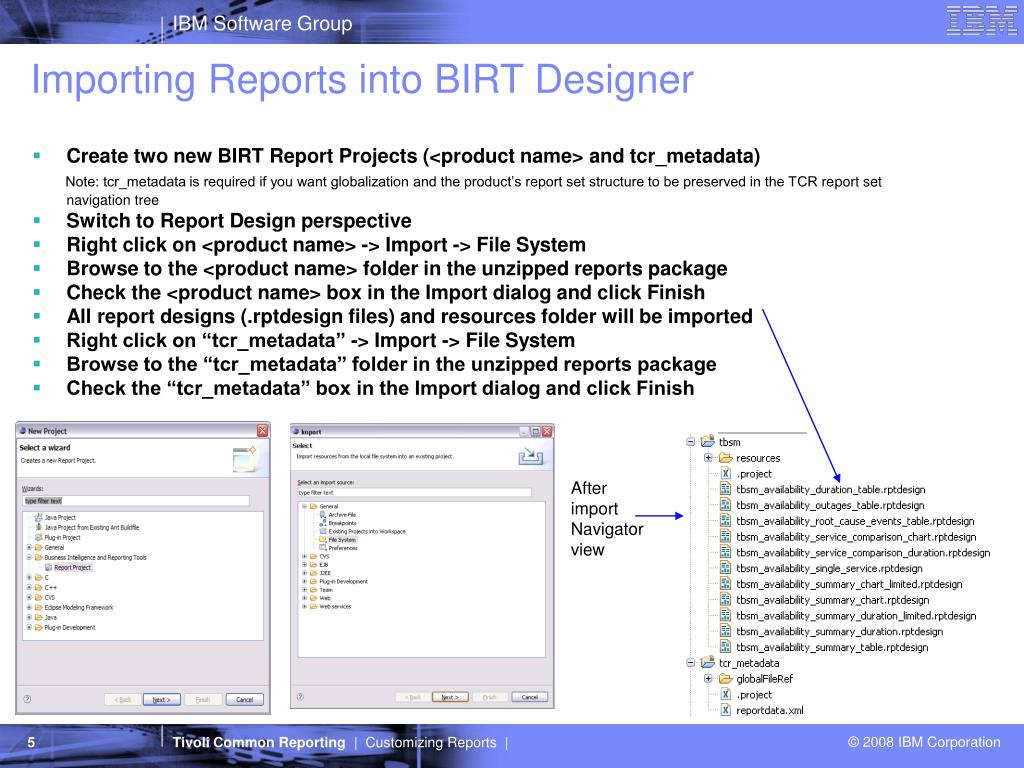
Task: Click Cancel button in New Project dialog
Action: pyautogui.click(x=244, y=699)
